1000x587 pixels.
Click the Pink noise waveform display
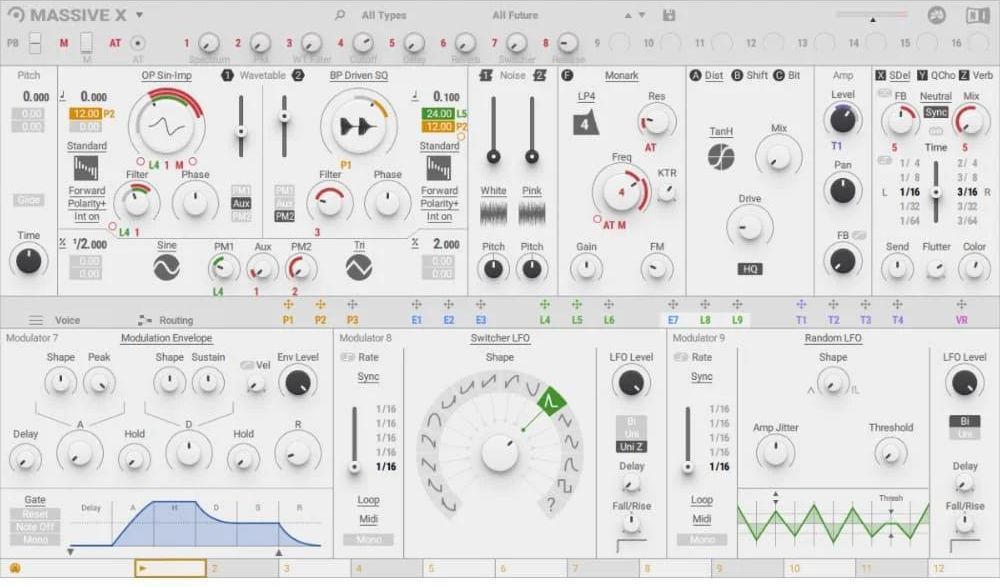(x=531, y=214)
